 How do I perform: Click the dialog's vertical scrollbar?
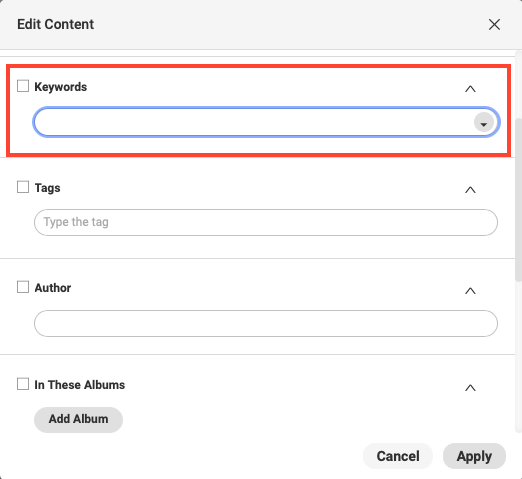(518, 200)
